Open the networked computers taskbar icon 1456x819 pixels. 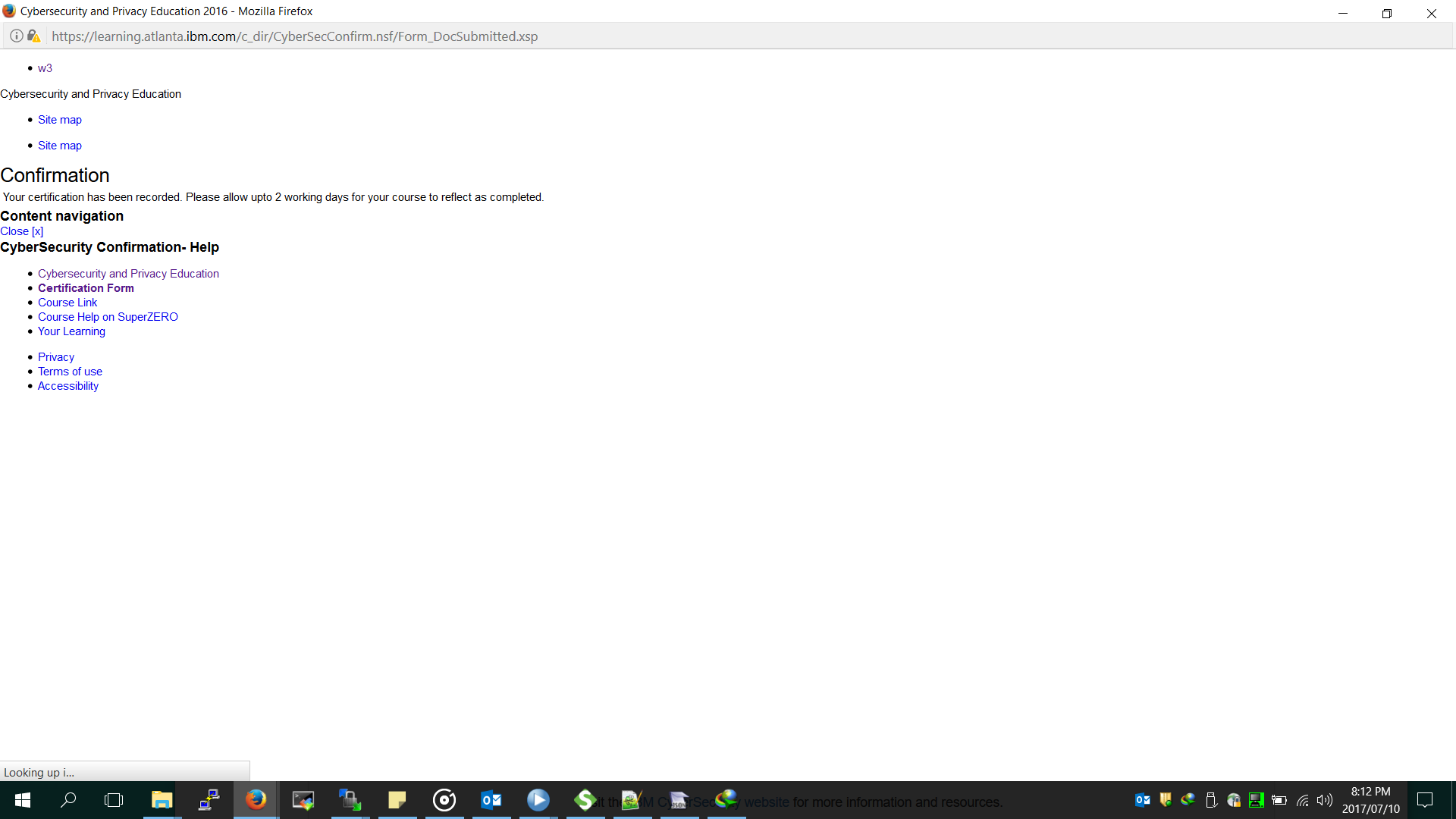[x=209, y=800]
